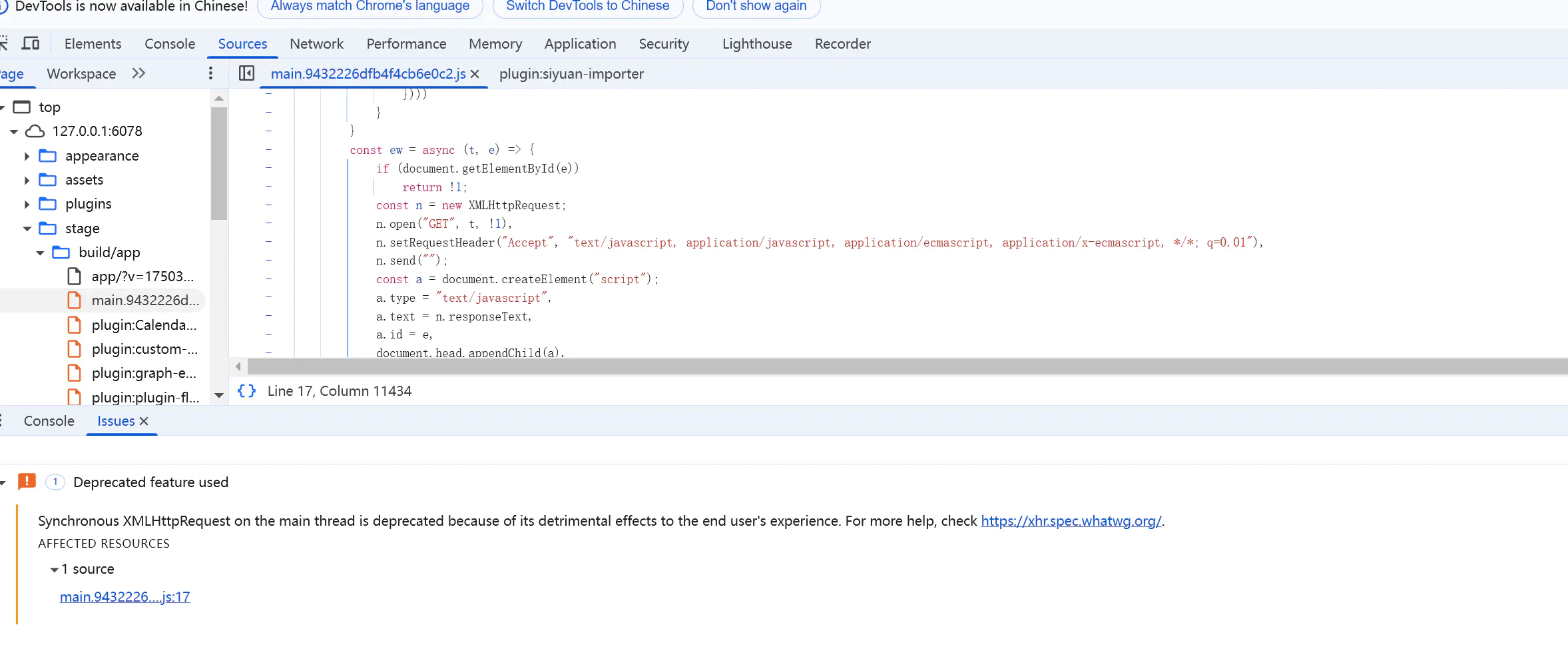Screen dimensions: 1568x645
Task: Select plugin:custom file in tree
Action: (144, 349)
